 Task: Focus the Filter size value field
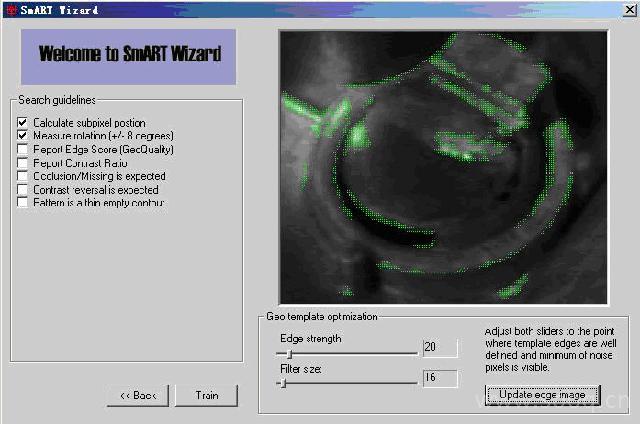pyautogui.click(x=439, y=379)
